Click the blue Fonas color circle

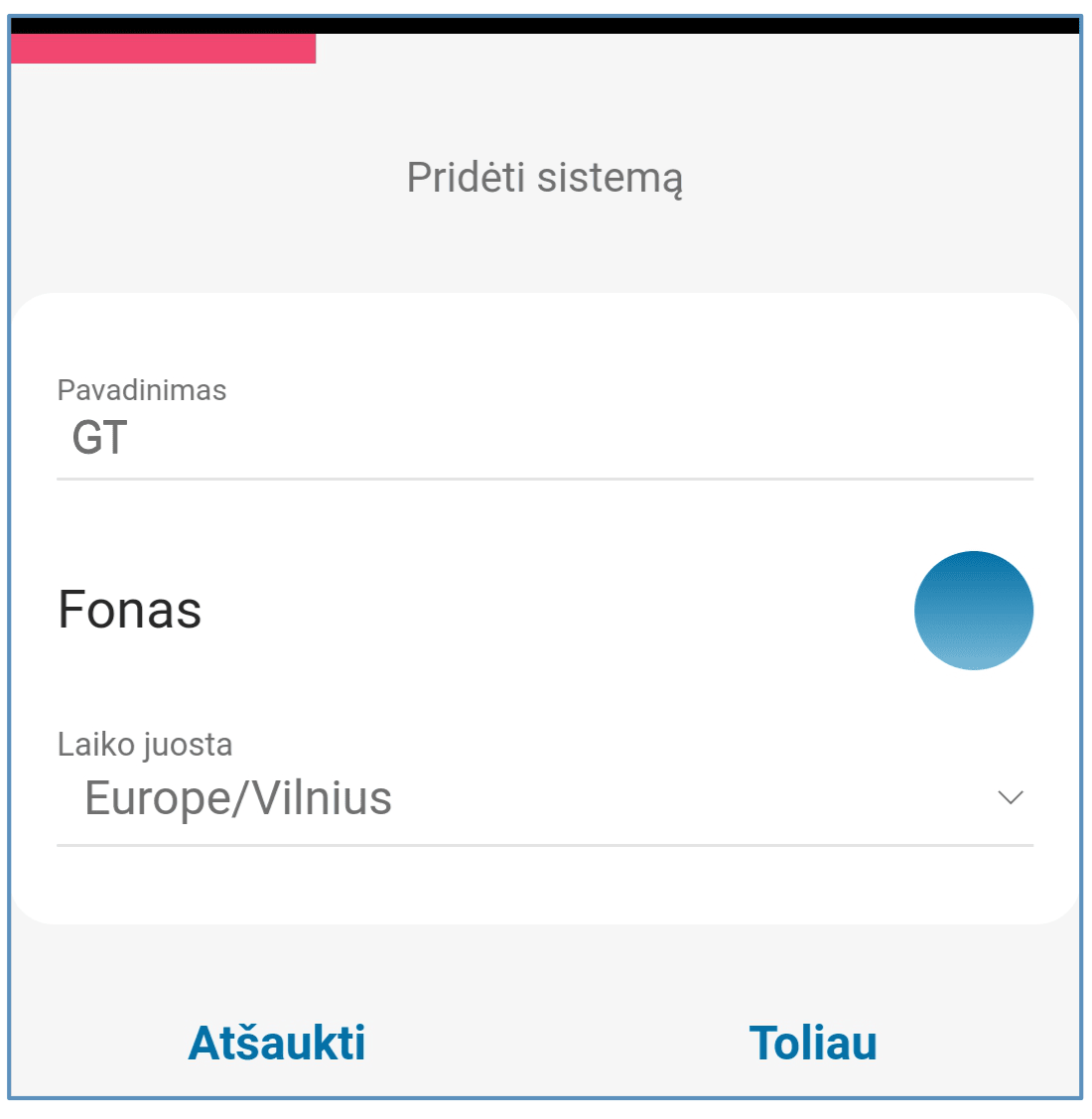(973, 610)
